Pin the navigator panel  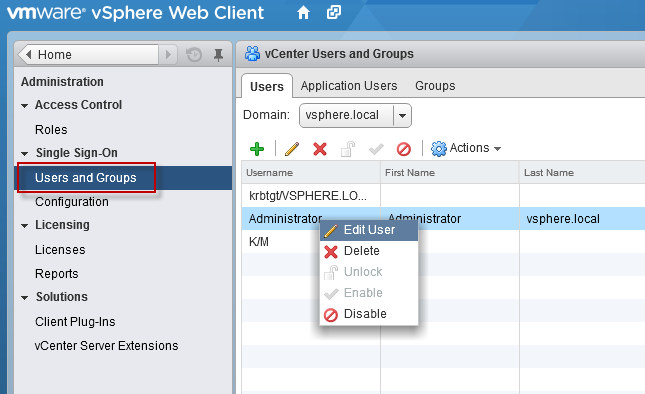pos(218,55)
